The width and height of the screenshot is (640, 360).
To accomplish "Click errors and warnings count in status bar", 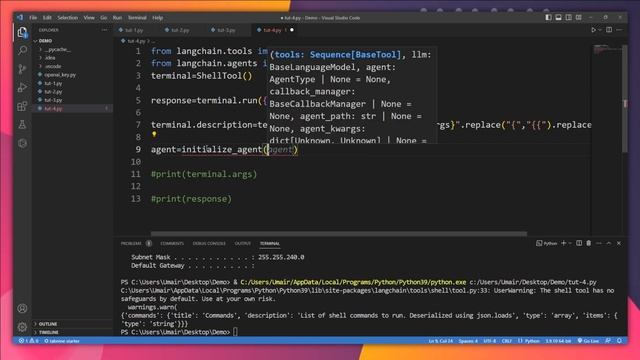I will [x=28, y=341].
